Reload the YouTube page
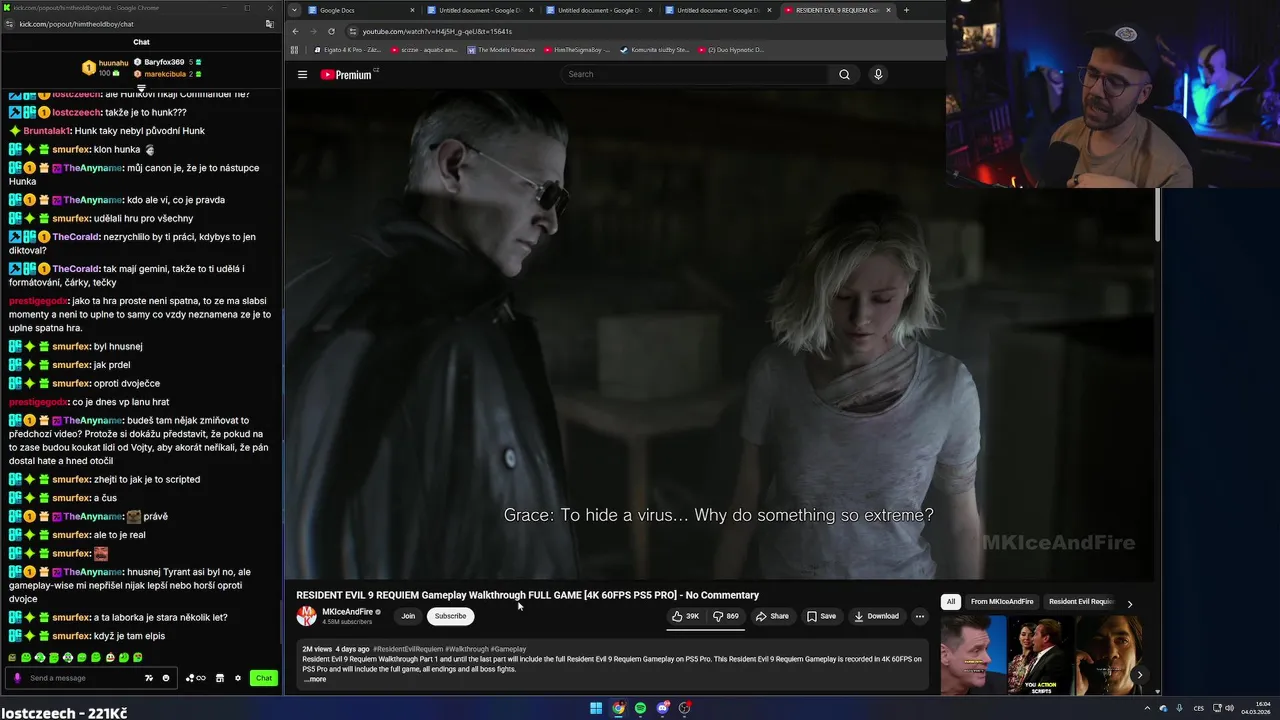The height and width of the screenshot is (720, 1280). [x=331, y=31]
